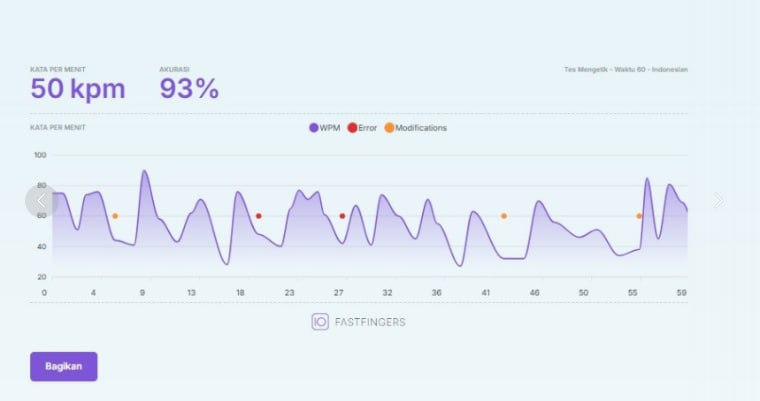
Task: Click the orange marker above second 41
Action: coord(504,216)
